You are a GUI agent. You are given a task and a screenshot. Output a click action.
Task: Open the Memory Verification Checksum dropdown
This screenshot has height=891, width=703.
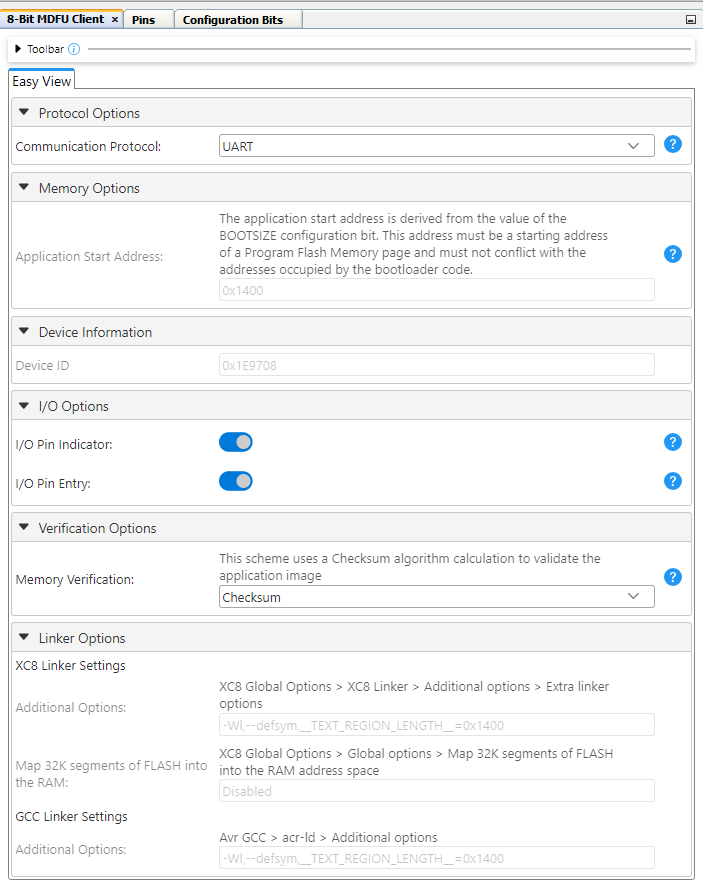coord(436,597)
